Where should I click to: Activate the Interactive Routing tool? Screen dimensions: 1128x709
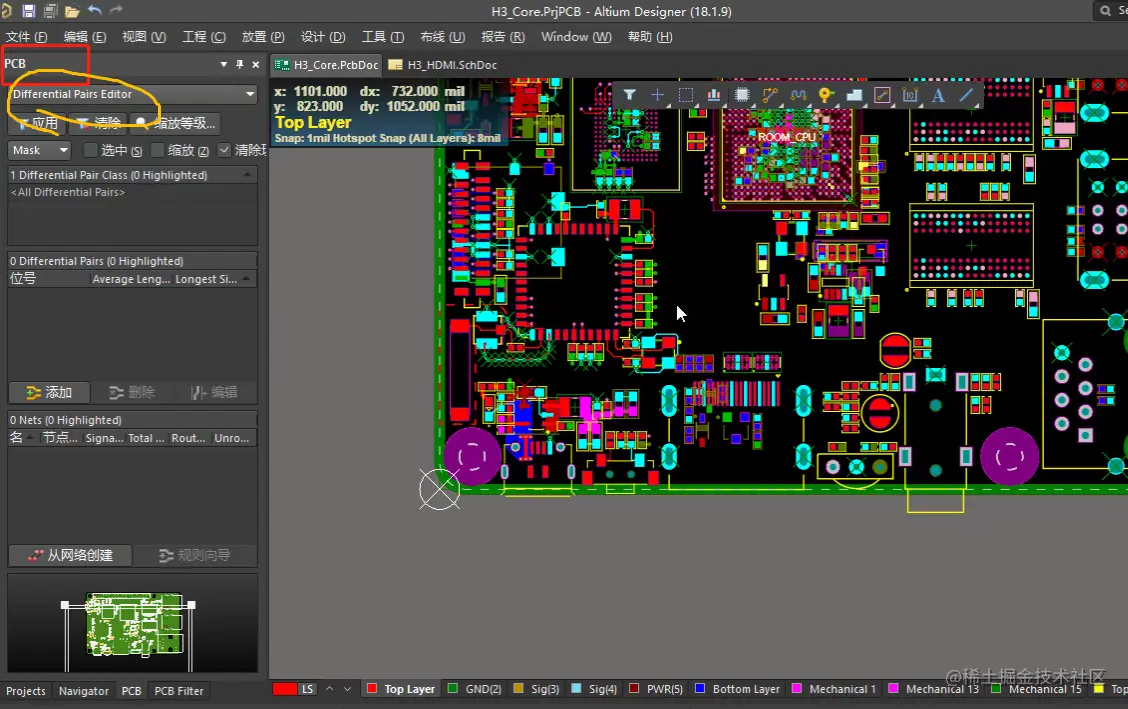tap(770, 94)
